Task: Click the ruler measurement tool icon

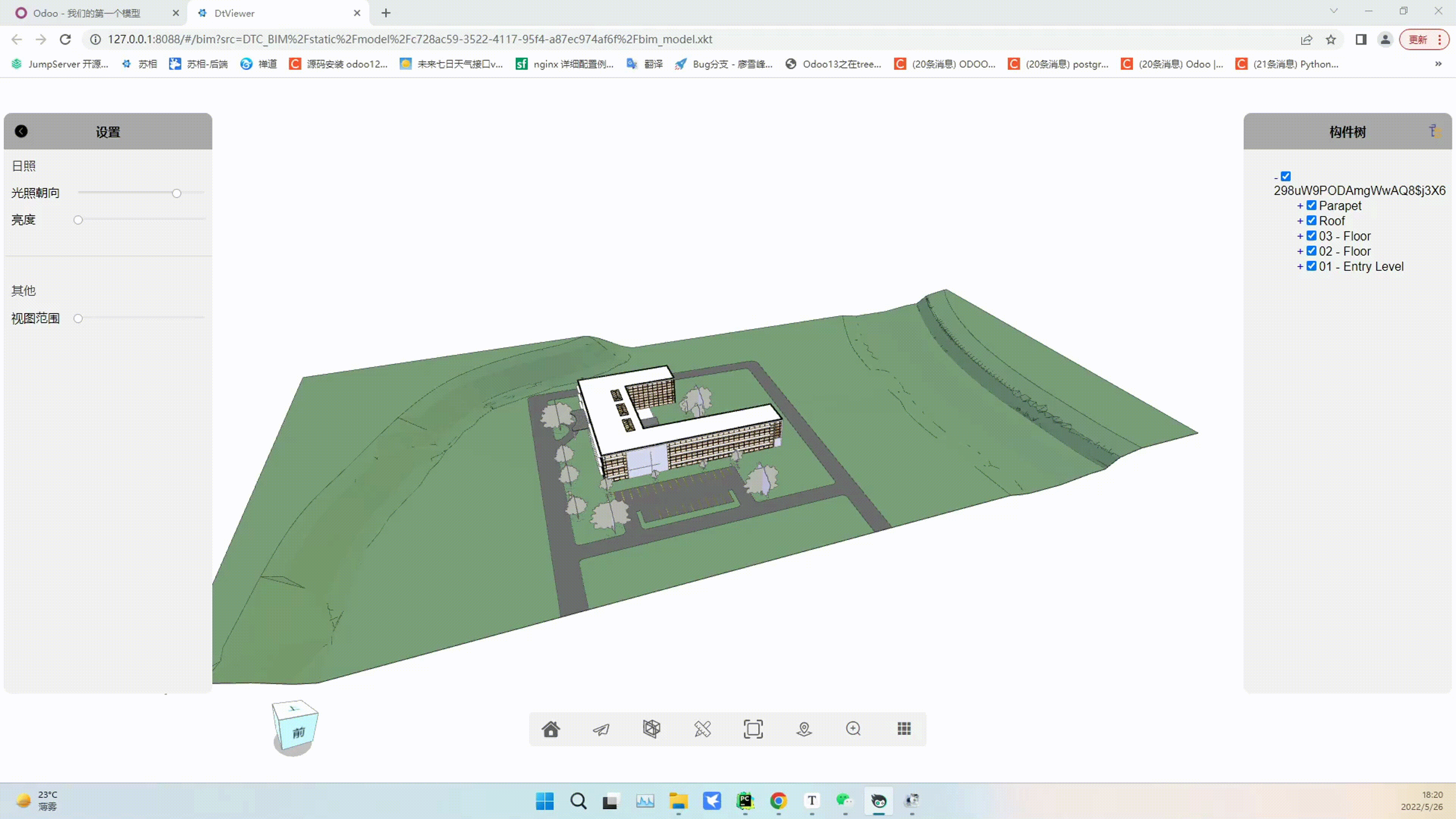Action: pyautogui.click(x=702, y=729)
